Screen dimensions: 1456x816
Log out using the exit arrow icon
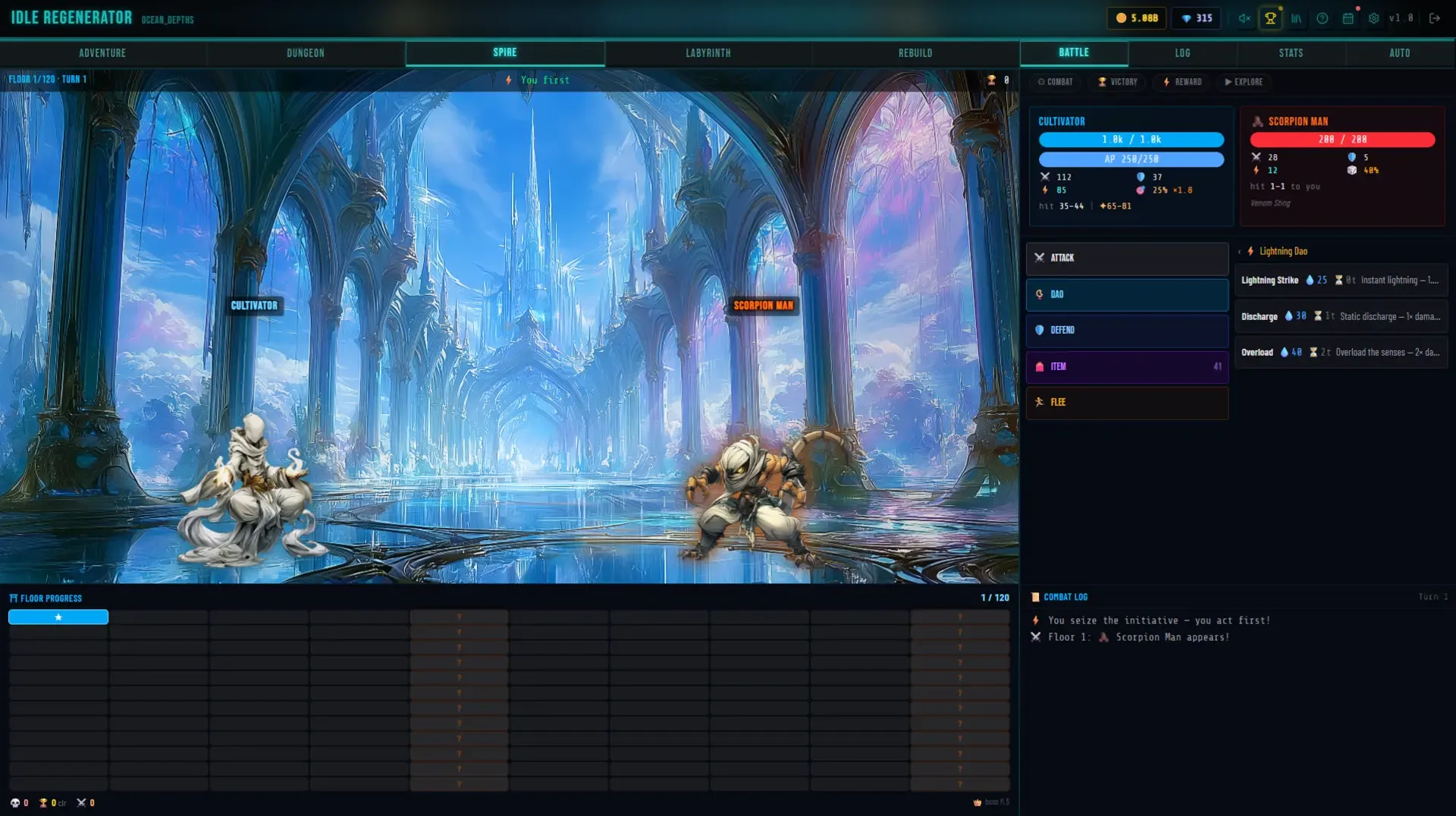point(1435,18)
